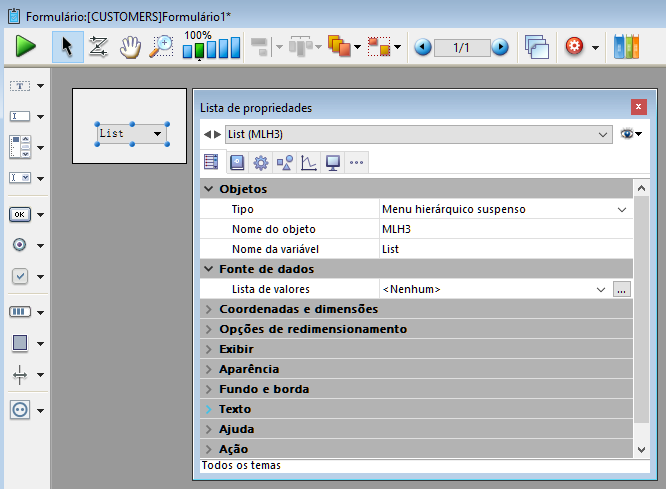Click the ellipsis button beside Lista de valores
Screen dimensions: 666x489
pos(622,289)
